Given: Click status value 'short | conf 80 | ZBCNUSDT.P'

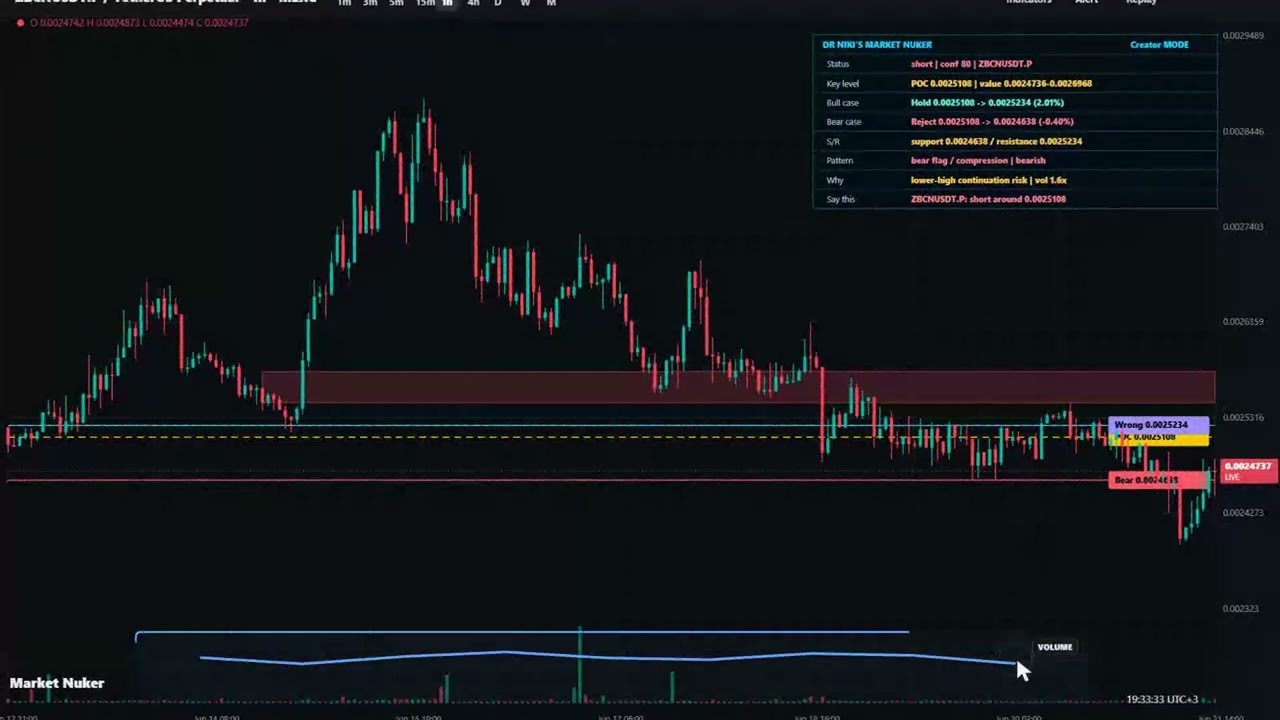Looking at the screenshot, I should pyautogui.click(x=971, y=64).
